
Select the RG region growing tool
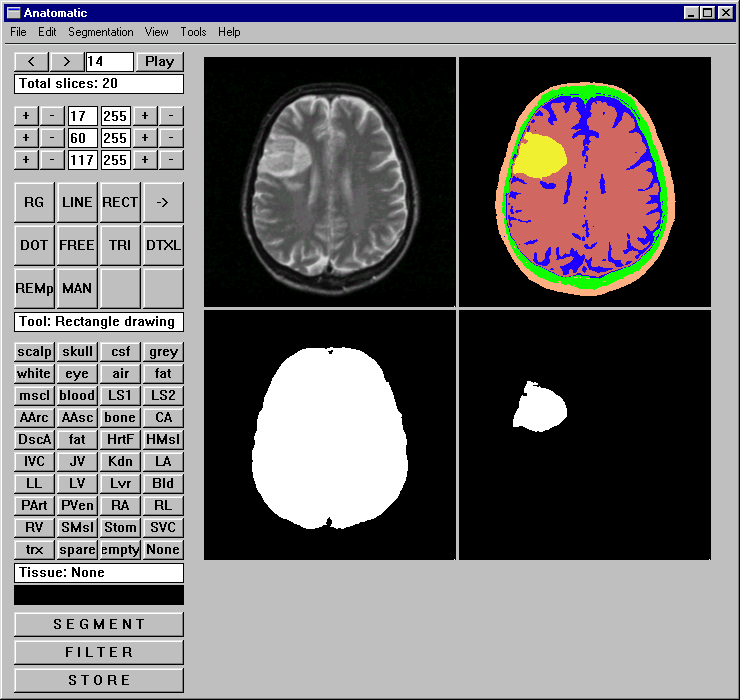click(35, 202)
